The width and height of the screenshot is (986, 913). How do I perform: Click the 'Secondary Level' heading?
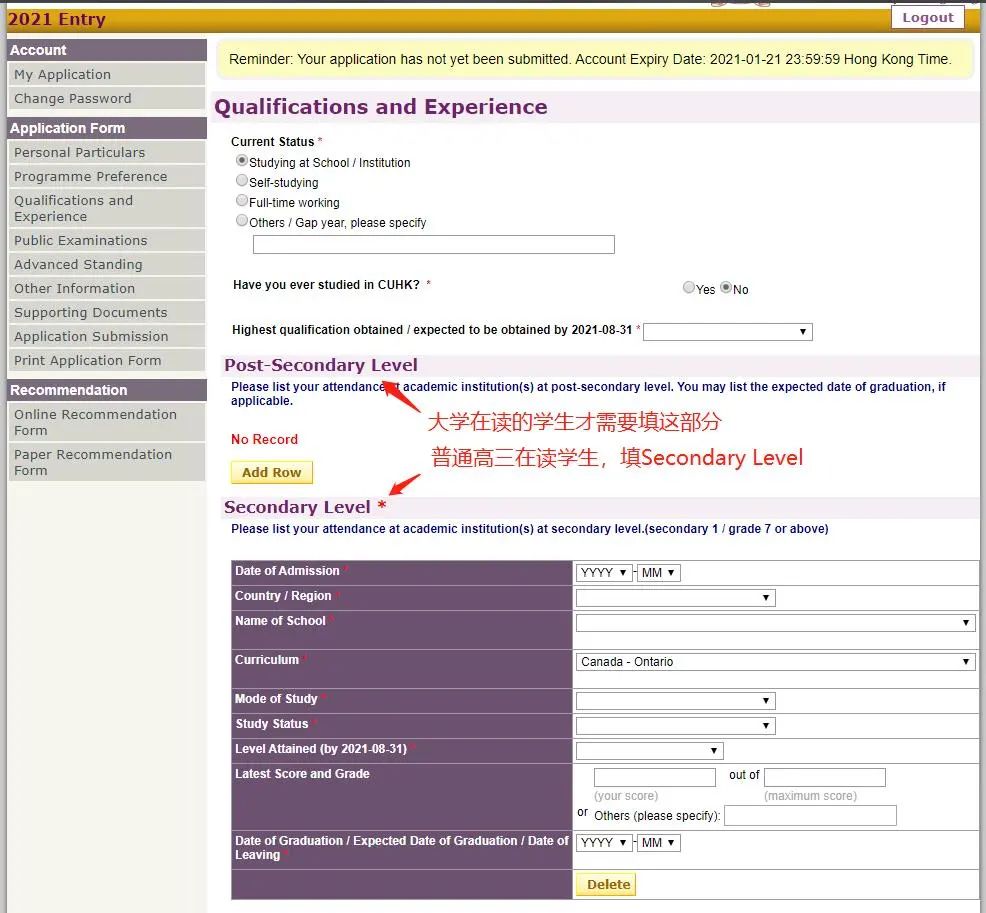pos(297,507)
